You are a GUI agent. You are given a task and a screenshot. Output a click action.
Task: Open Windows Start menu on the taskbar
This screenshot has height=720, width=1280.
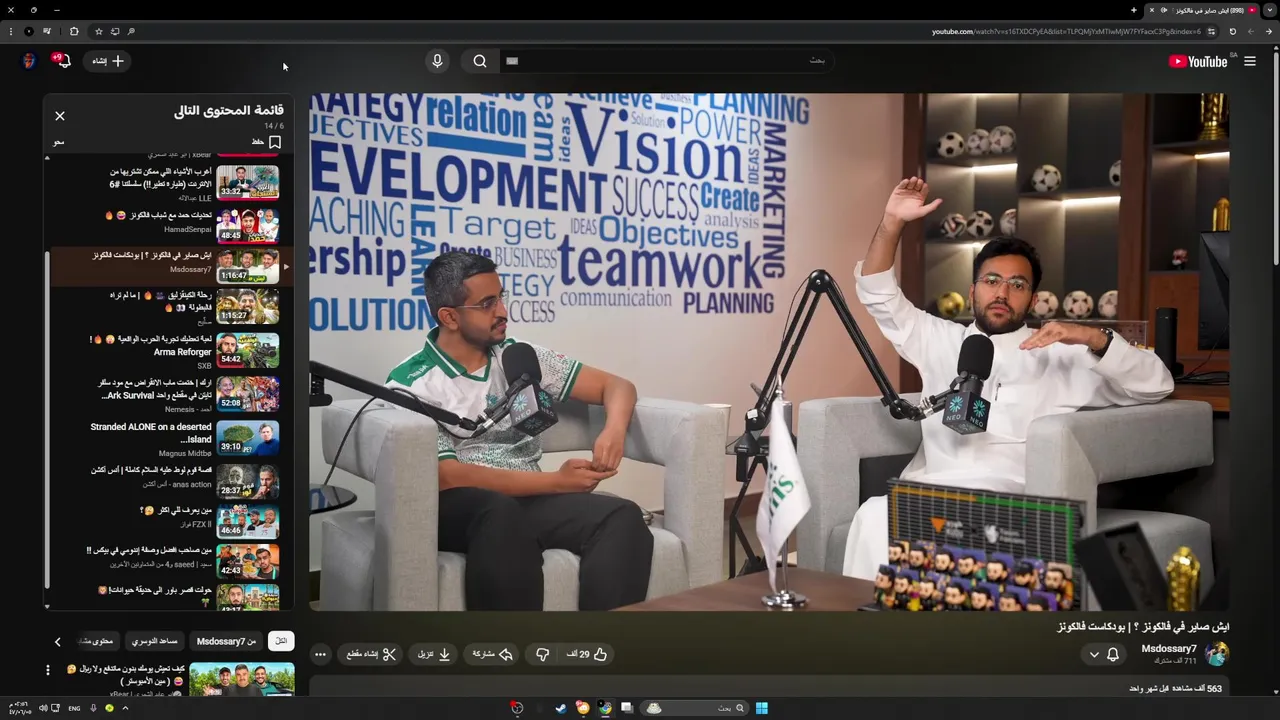click(x=761, y=708)
